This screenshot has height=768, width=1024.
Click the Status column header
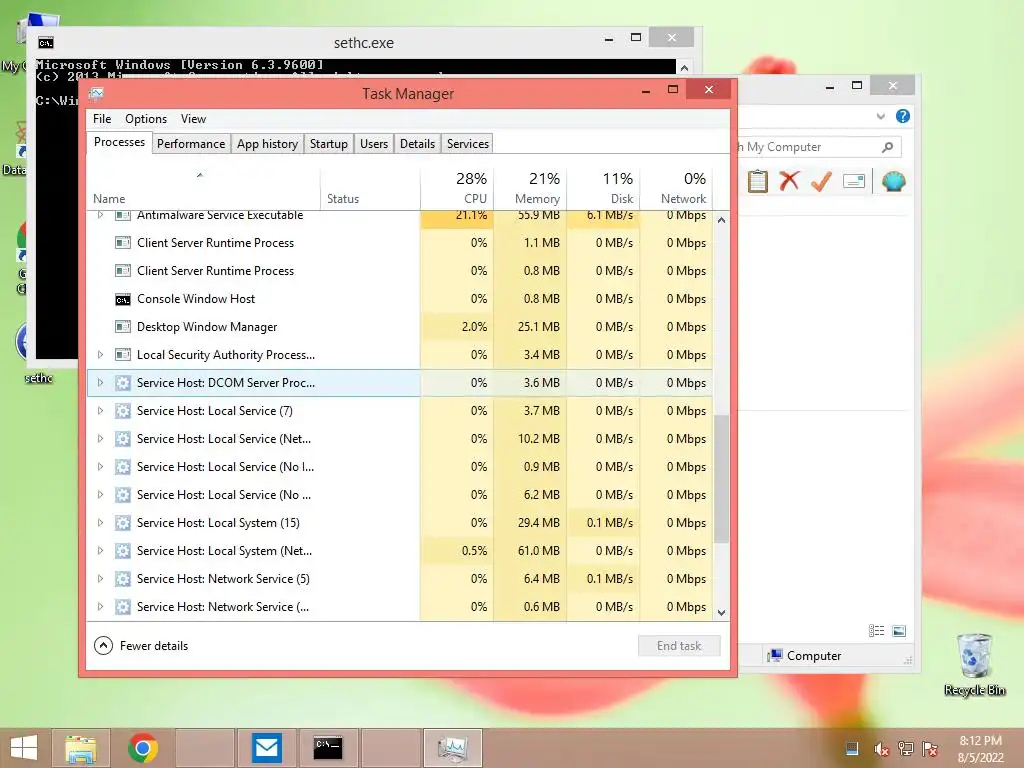370,188
